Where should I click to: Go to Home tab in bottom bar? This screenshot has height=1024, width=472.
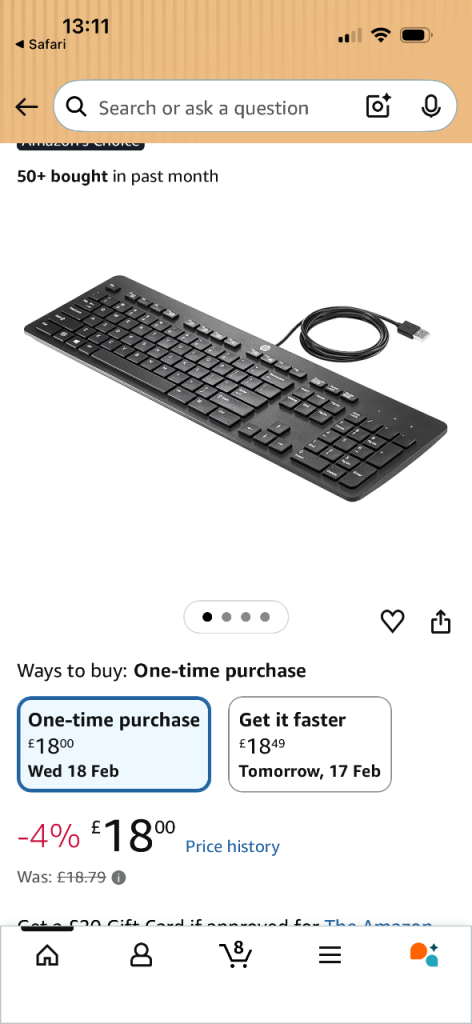pyautogui.click(x=47, y=955)
